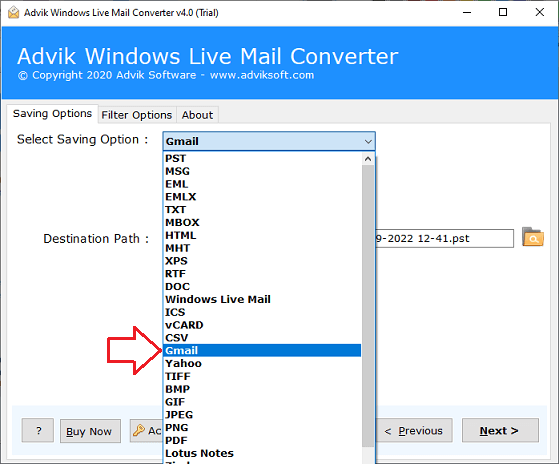The height and width of the screenshot is (464, 559).
Task: Select DOC as saving option
Action: (x=262, y=287)
